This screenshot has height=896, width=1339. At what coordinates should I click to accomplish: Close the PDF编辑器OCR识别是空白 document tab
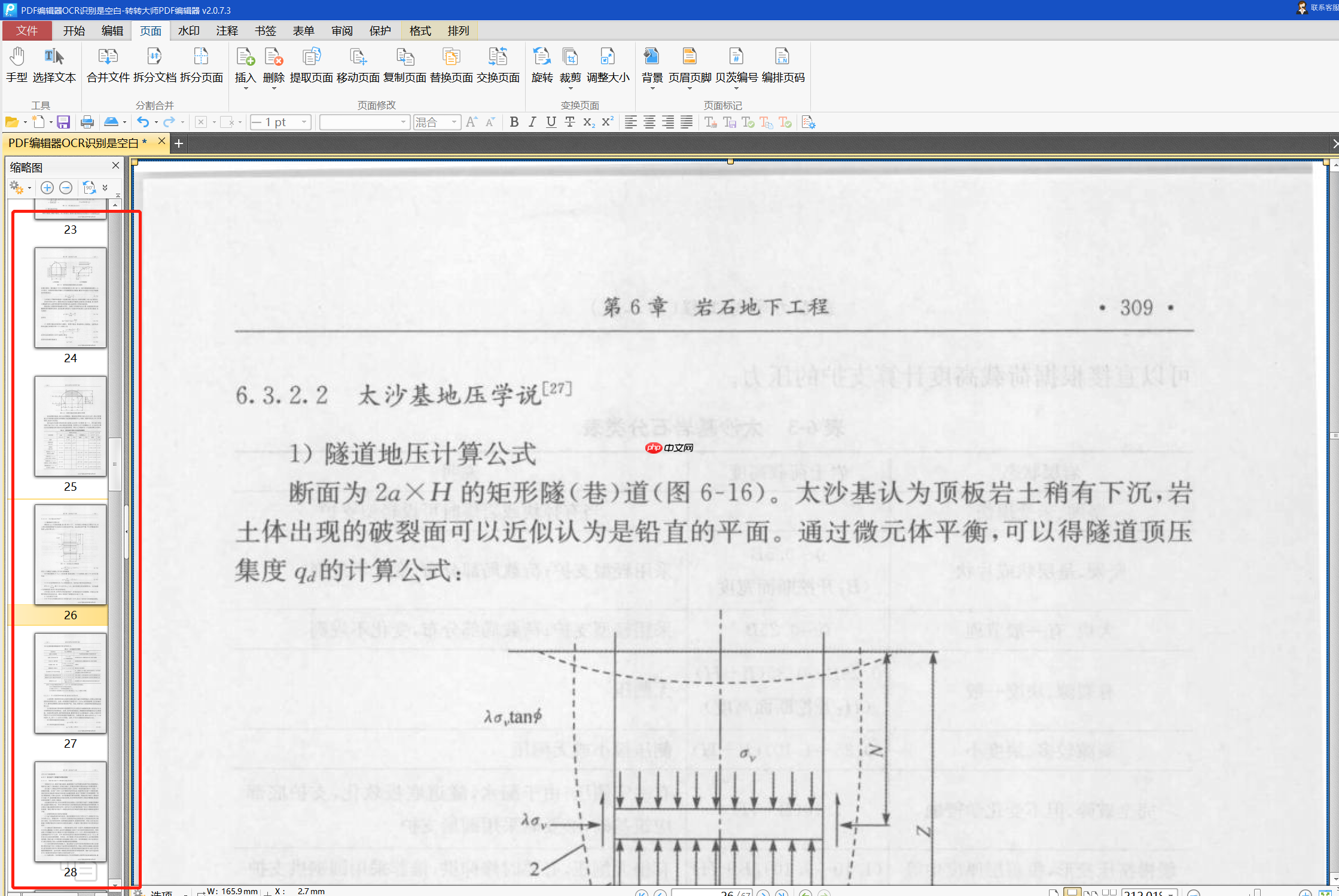pos(161,142)
